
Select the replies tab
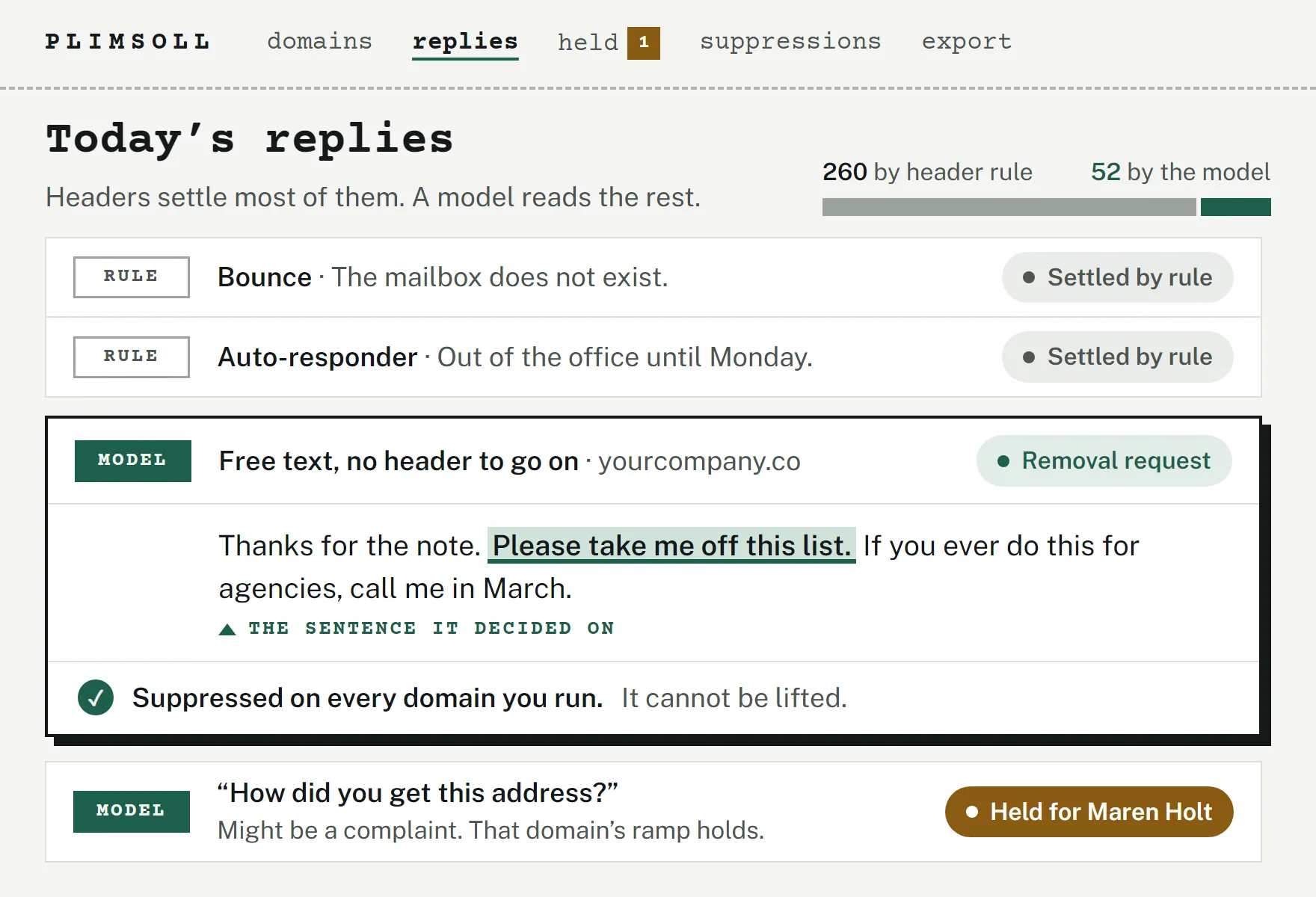465,42
